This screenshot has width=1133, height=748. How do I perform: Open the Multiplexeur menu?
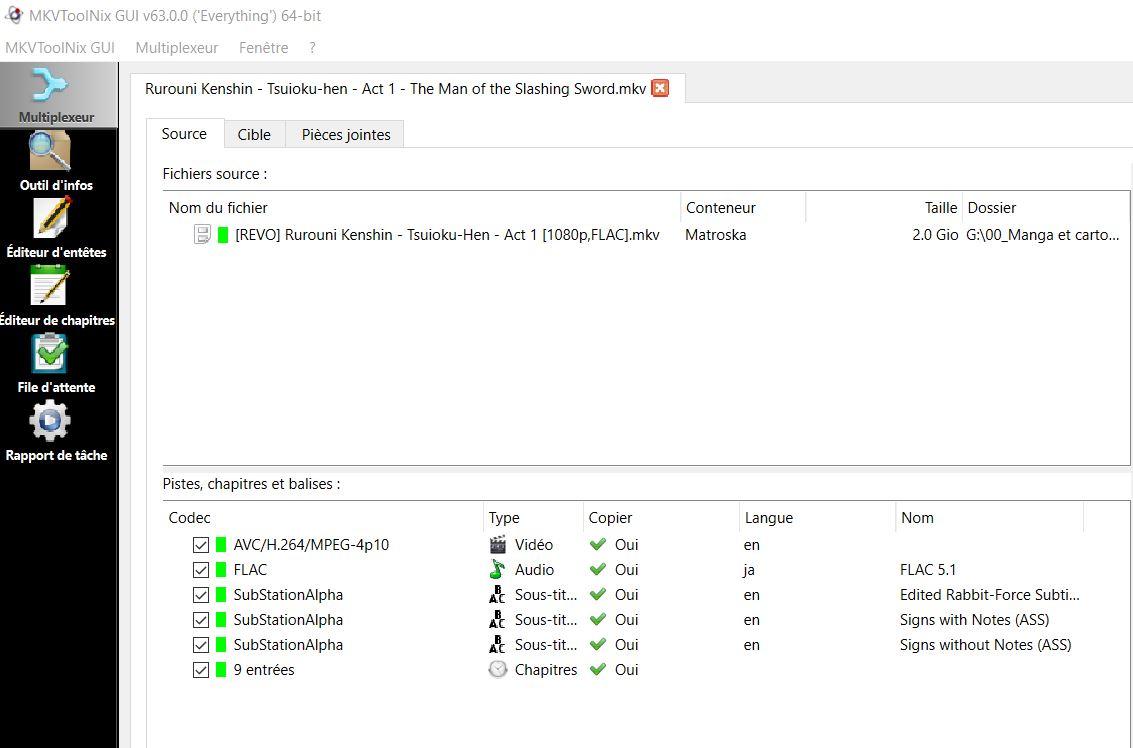tap(177, 48)
